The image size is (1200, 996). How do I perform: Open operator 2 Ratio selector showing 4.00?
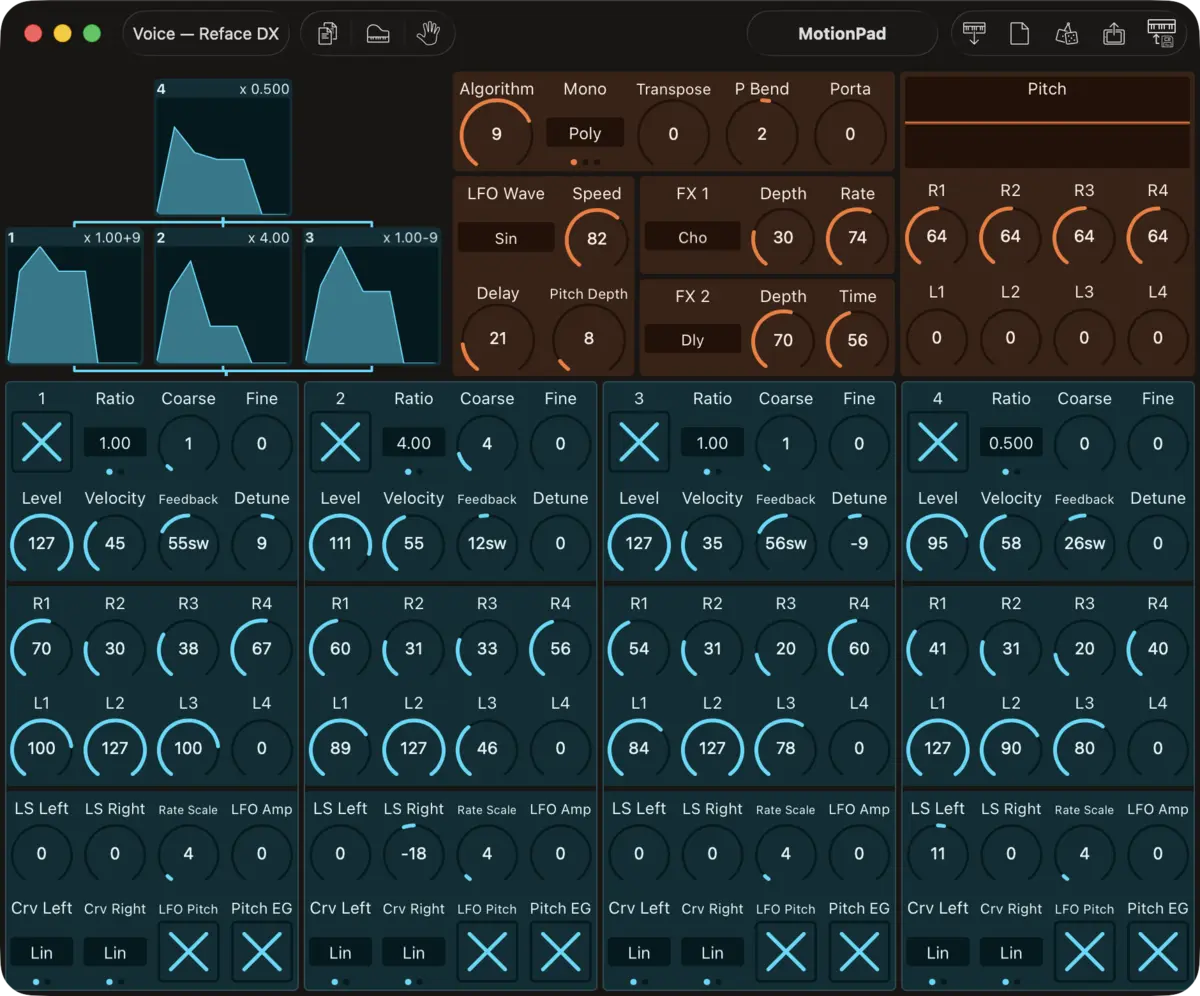414,443
